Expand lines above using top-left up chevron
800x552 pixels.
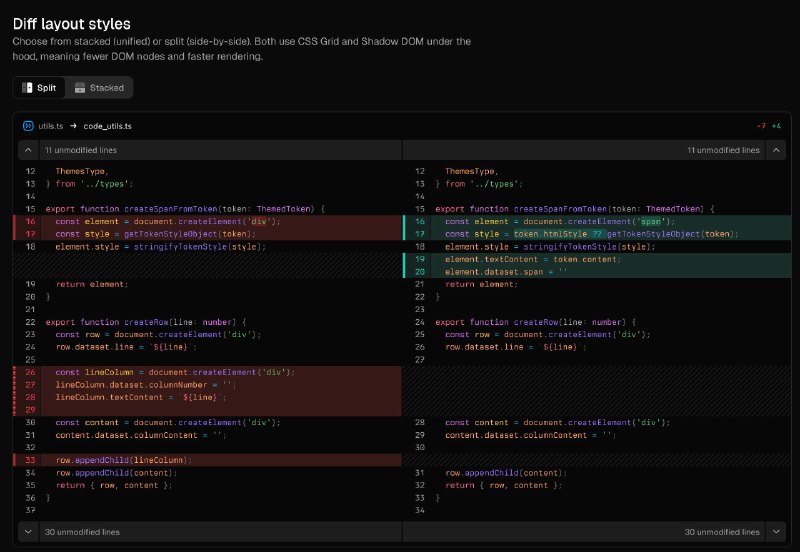[x=27, y=150]
